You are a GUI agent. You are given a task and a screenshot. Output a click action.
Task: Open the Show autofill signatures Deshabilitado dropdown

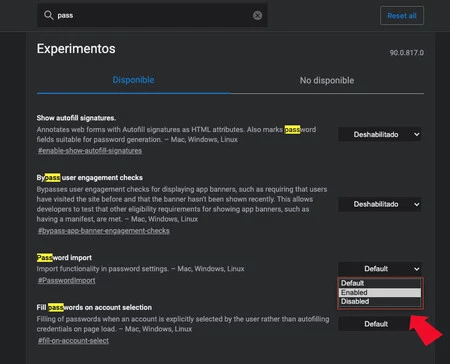(380, 135)
